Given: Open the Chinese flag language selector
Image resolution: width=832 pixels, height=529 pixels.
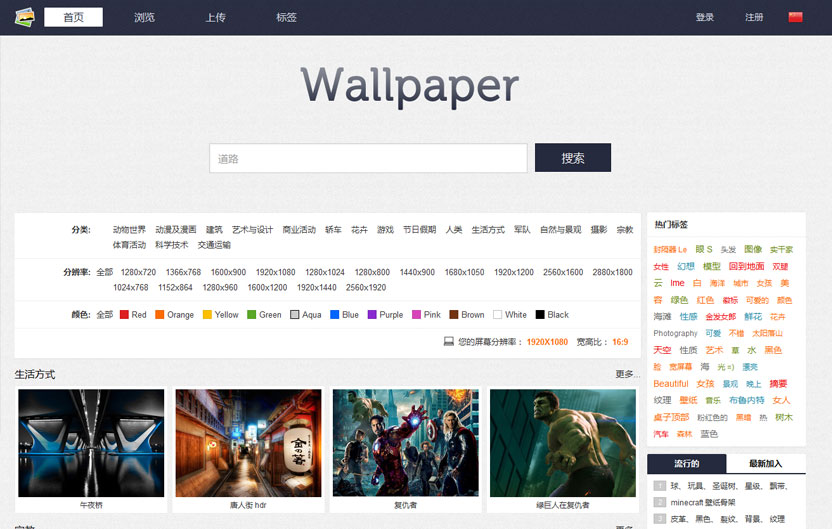Looking at the screenshot, I should pos(795,17).
